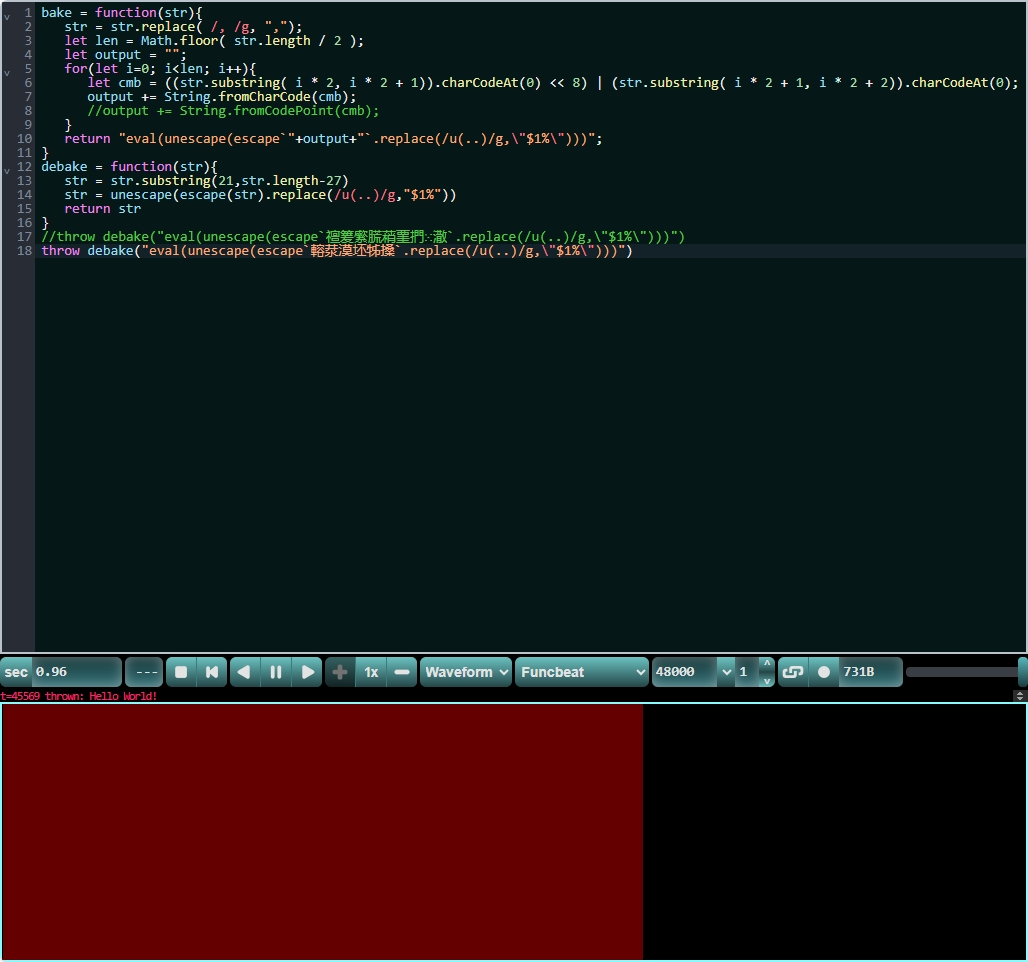Click the 1x scale button

[371, 672]
